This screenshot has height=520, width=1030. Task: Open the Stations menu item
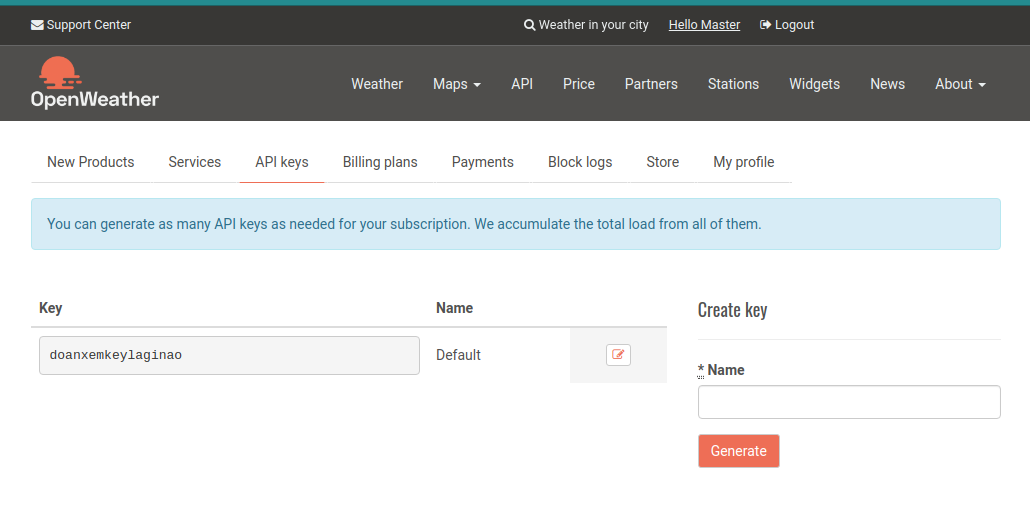pyautogui.click(x=733, y=84)
